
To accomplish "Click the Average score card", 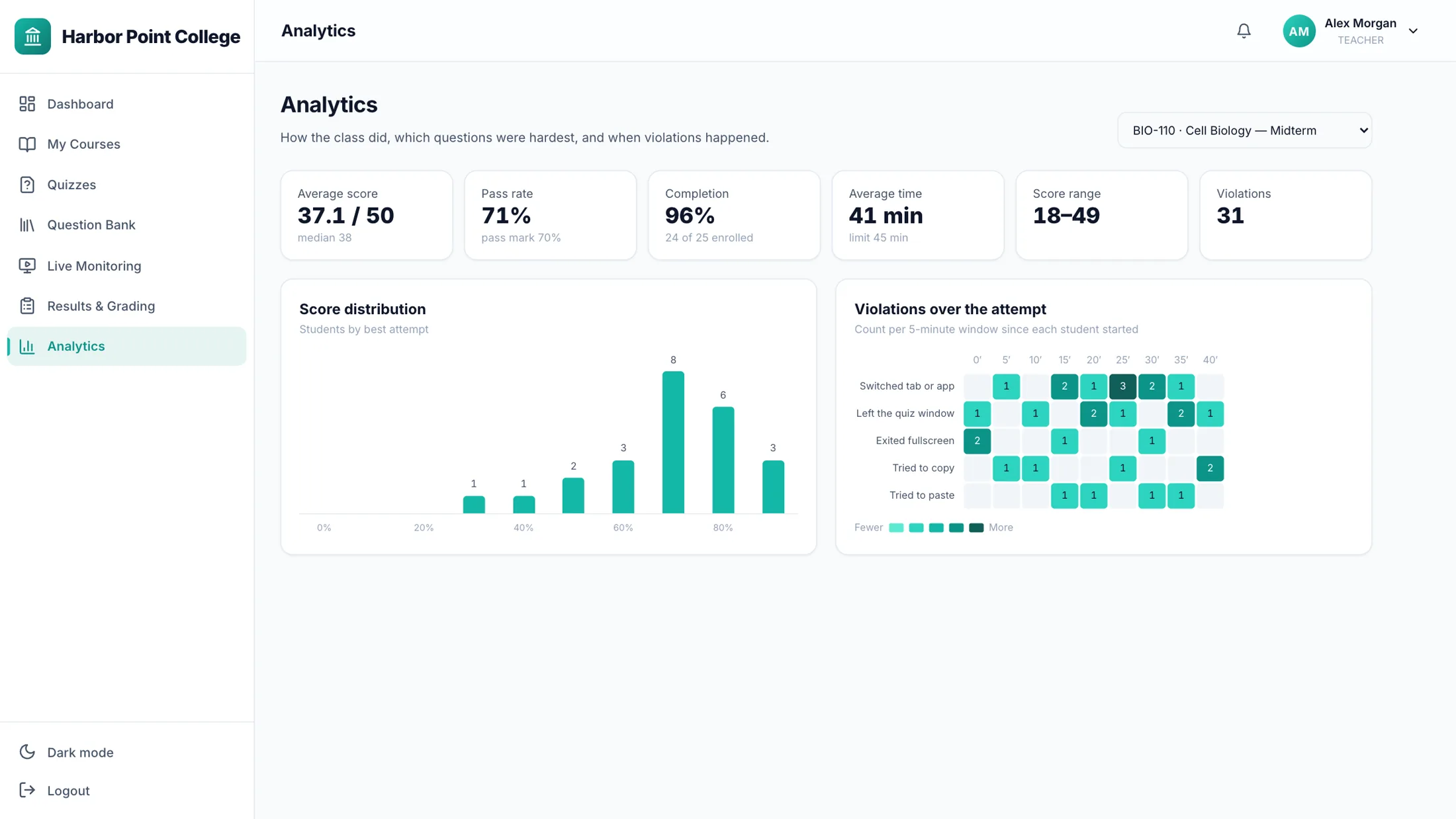I will pos(367,215).
